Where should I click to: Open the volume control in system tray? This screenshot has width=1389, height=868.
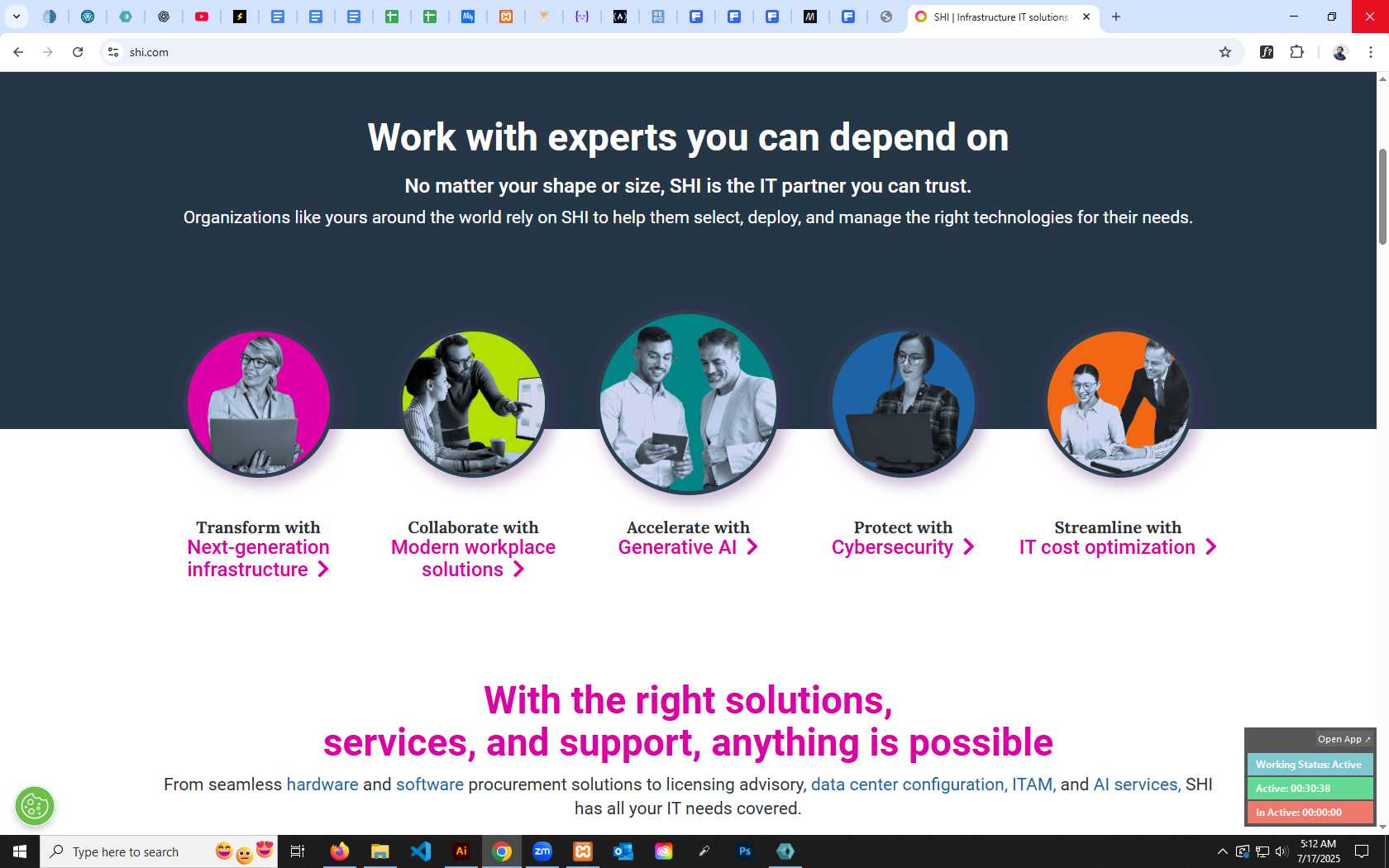tap(1282, 851)
